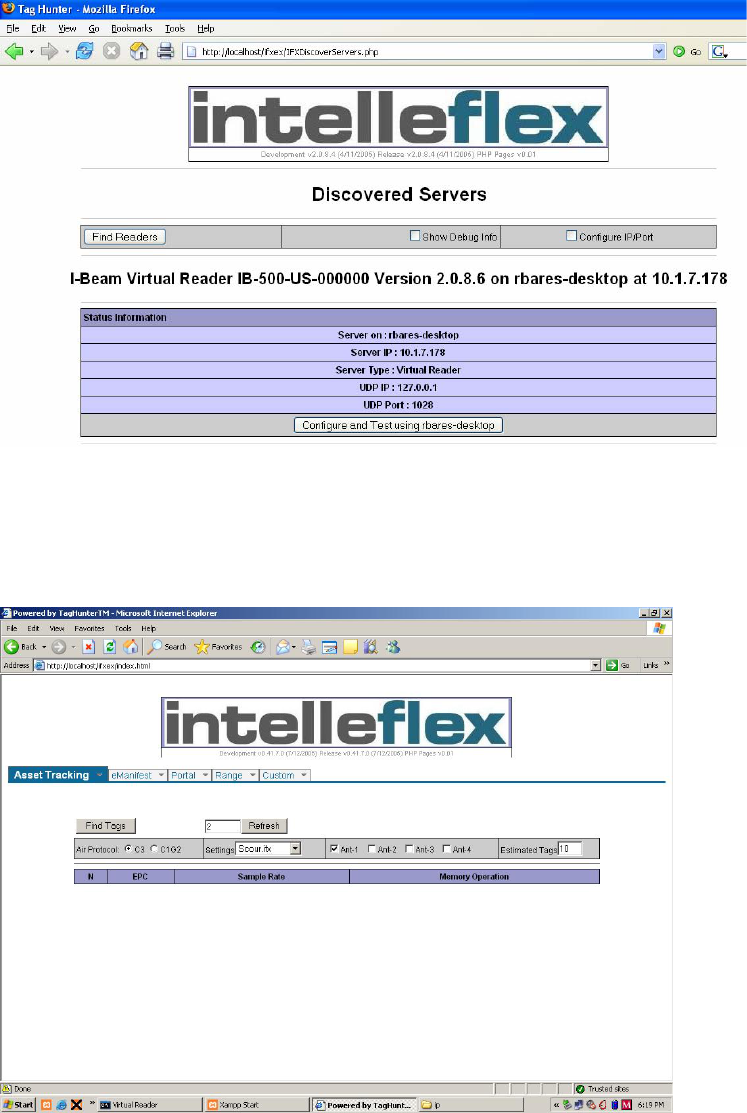The height and width of the screenshot is (1113, 747).
Task: Click the Find Tags button
Action: (x=105, y=826)
